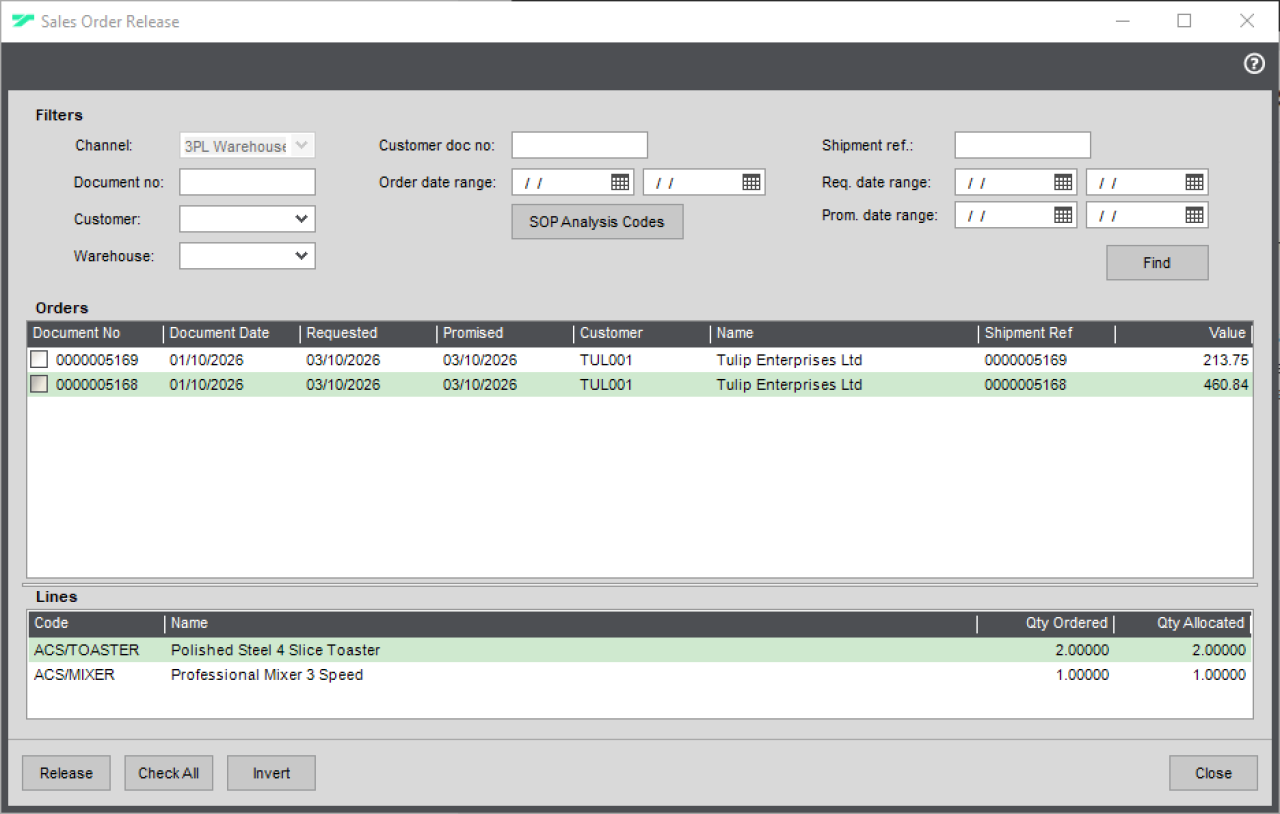1280x814 pixels.
Task: Sort orders by Customer column header
Action: coord(643,333)
